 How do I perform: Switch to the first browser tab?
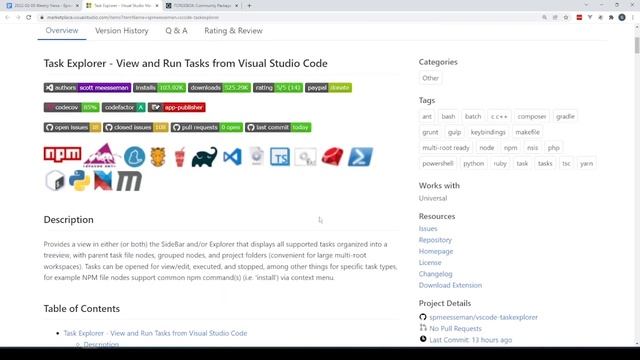42,6
